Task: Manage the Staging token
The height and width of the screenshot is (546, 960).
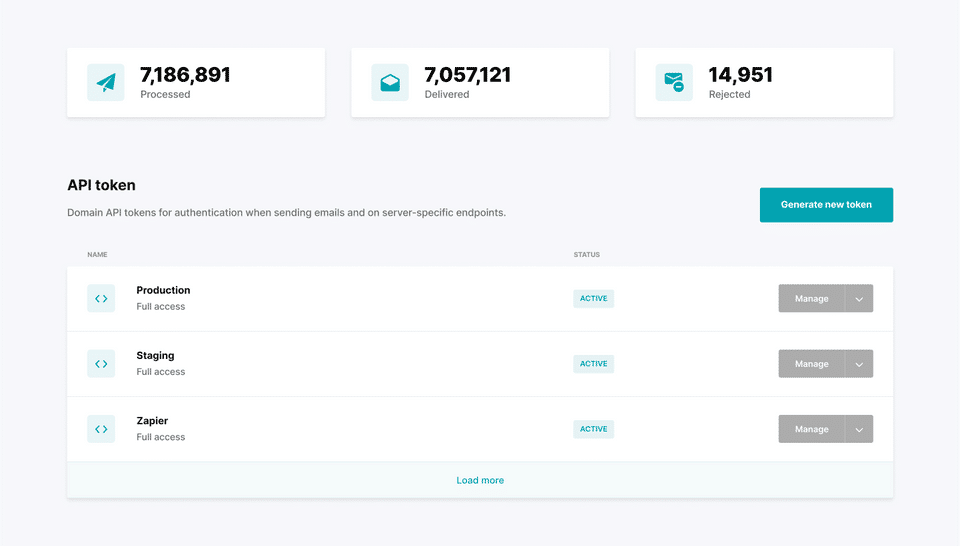Action: pos(812,364)
